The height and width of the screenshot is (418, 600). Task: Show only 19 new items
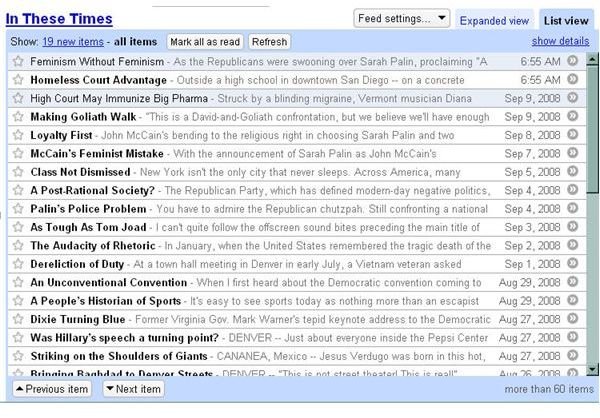tap(73, 41)
